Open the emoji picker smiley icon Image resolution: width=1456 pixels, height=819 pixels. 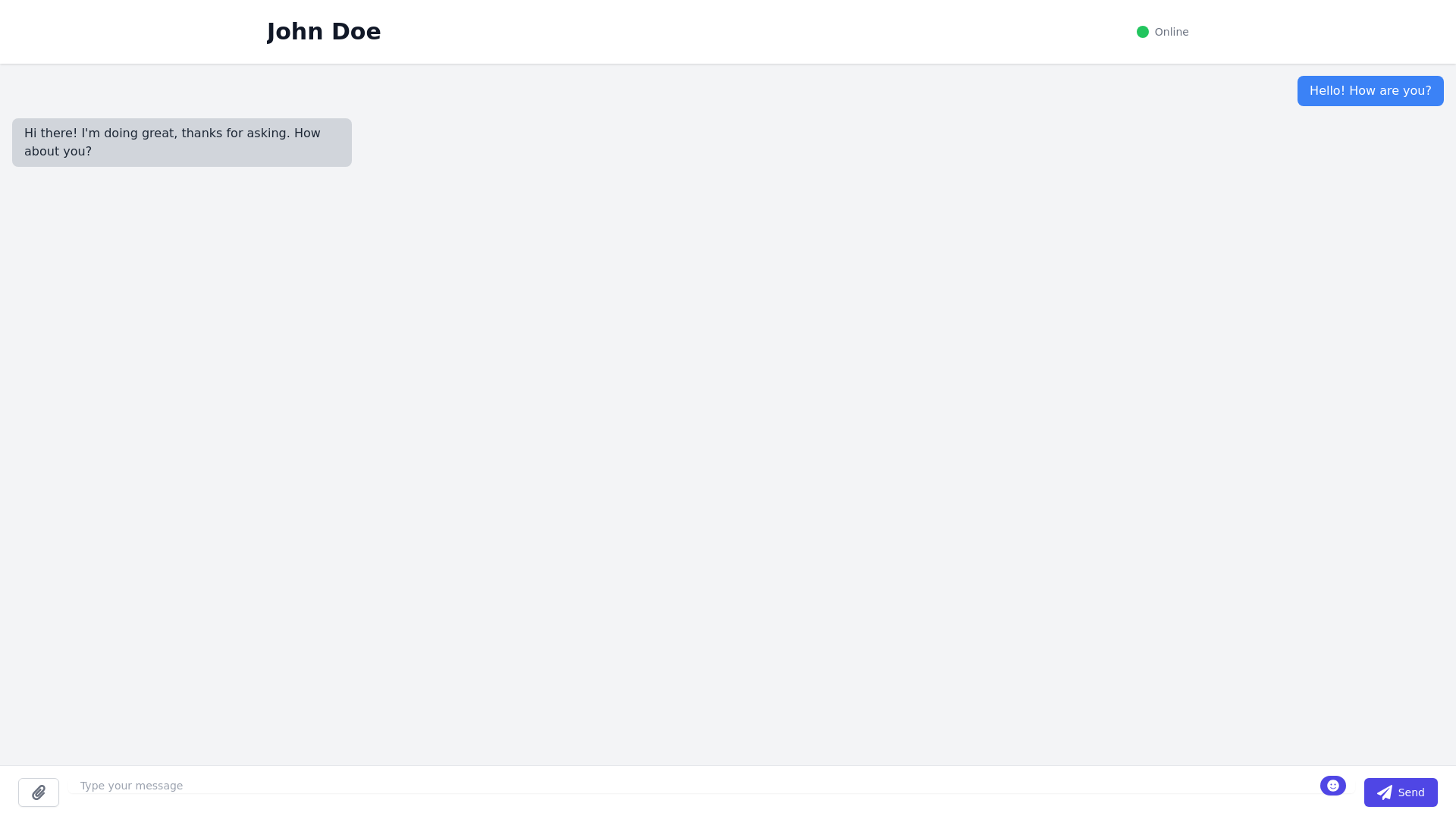(1332, 786)
